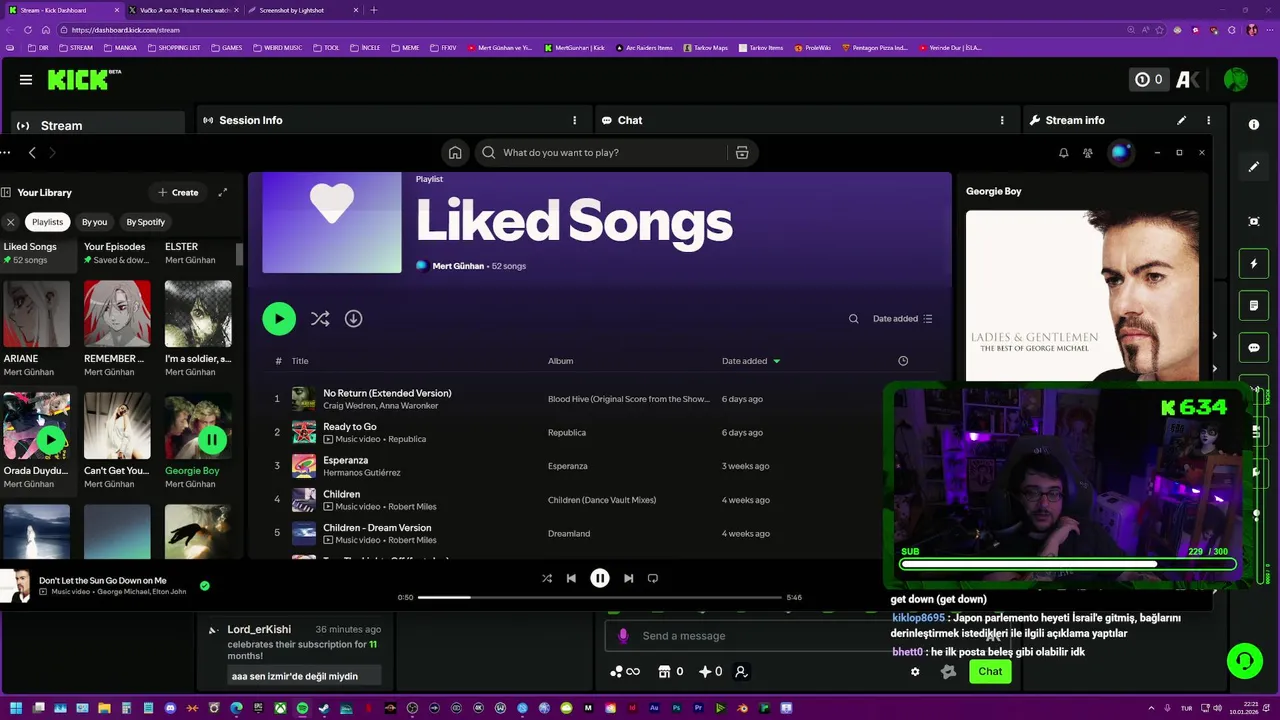Go back in Spotify navigation
Viewport: 1280px width, 720px height.
point(32,153)
